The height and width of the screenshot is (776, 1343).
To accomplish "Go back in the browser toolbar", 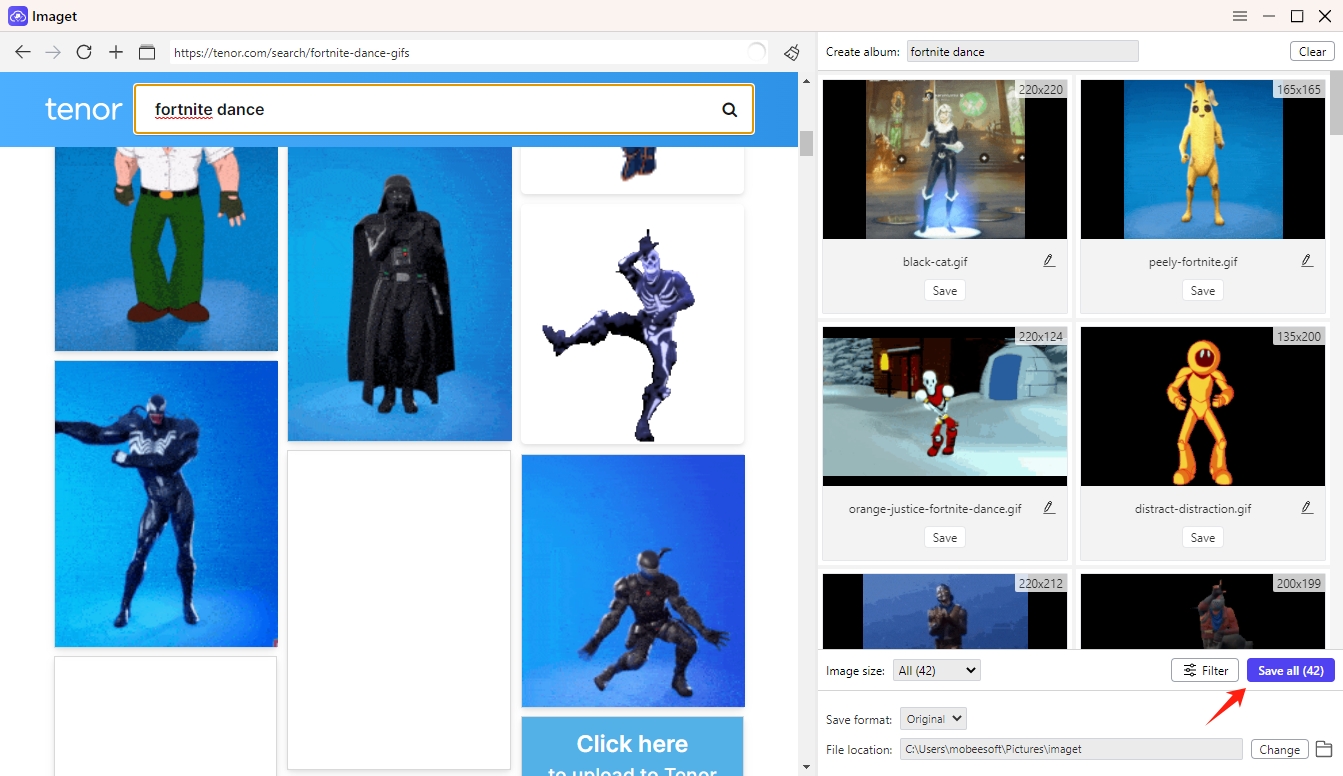I will [x=23, y=52].
